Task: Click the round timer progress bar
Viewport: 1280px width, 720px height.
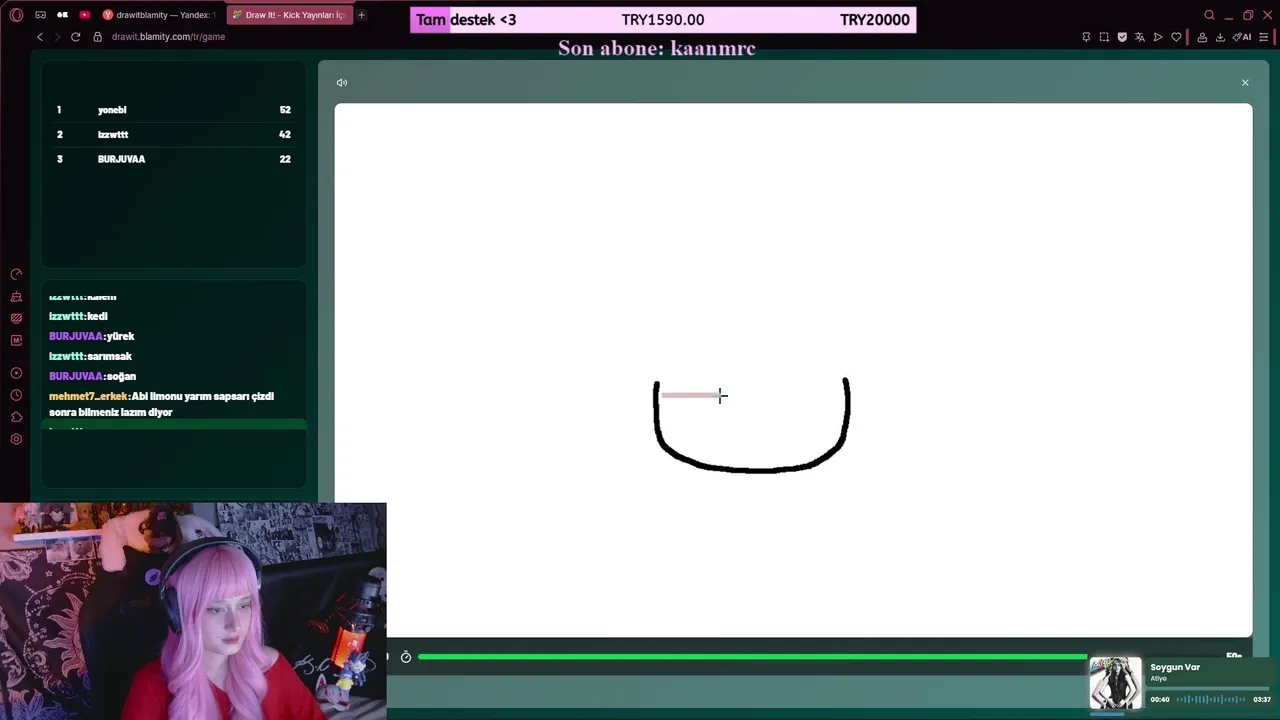Action: 752,657
